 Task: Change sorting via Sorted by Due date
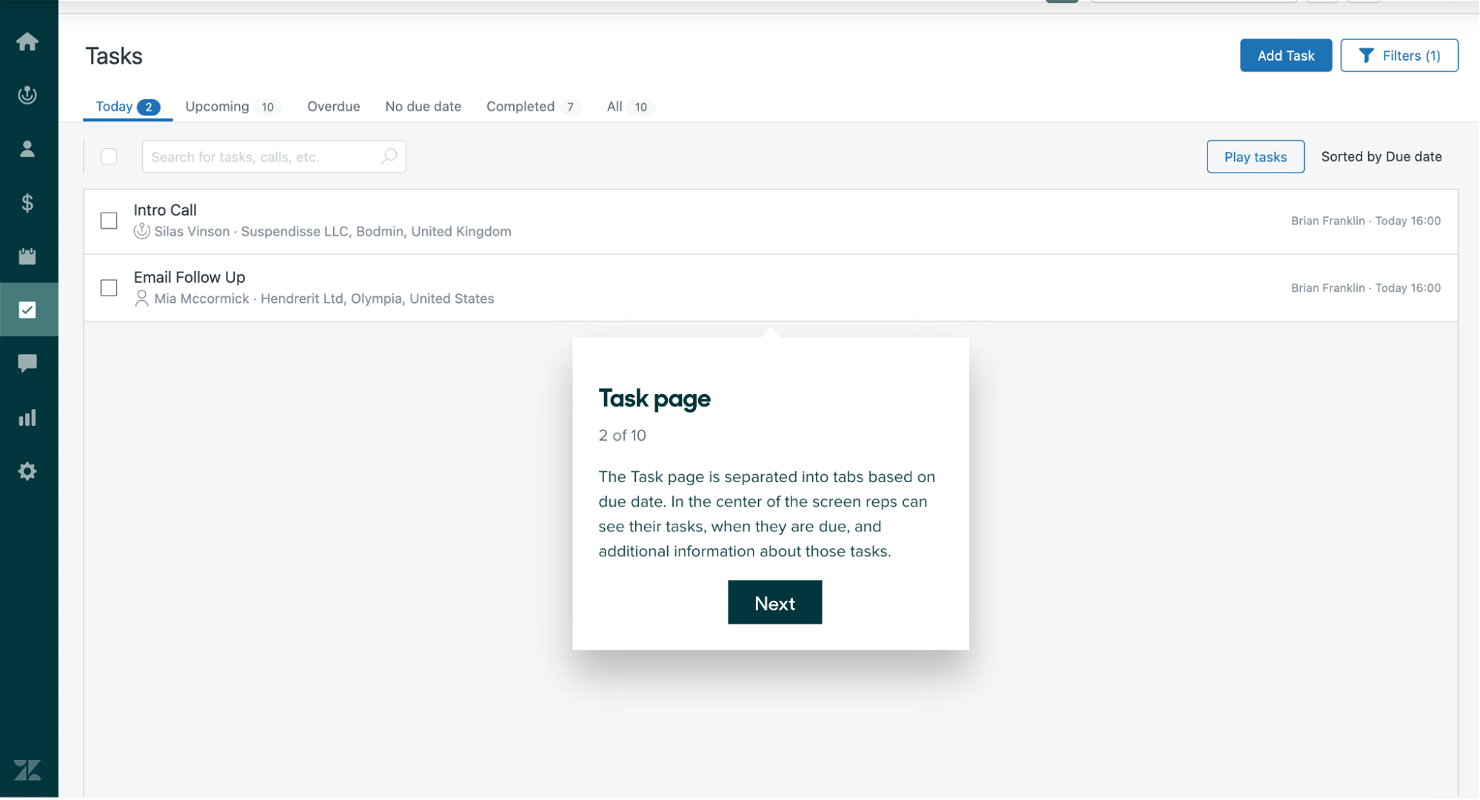point(1382,156)
